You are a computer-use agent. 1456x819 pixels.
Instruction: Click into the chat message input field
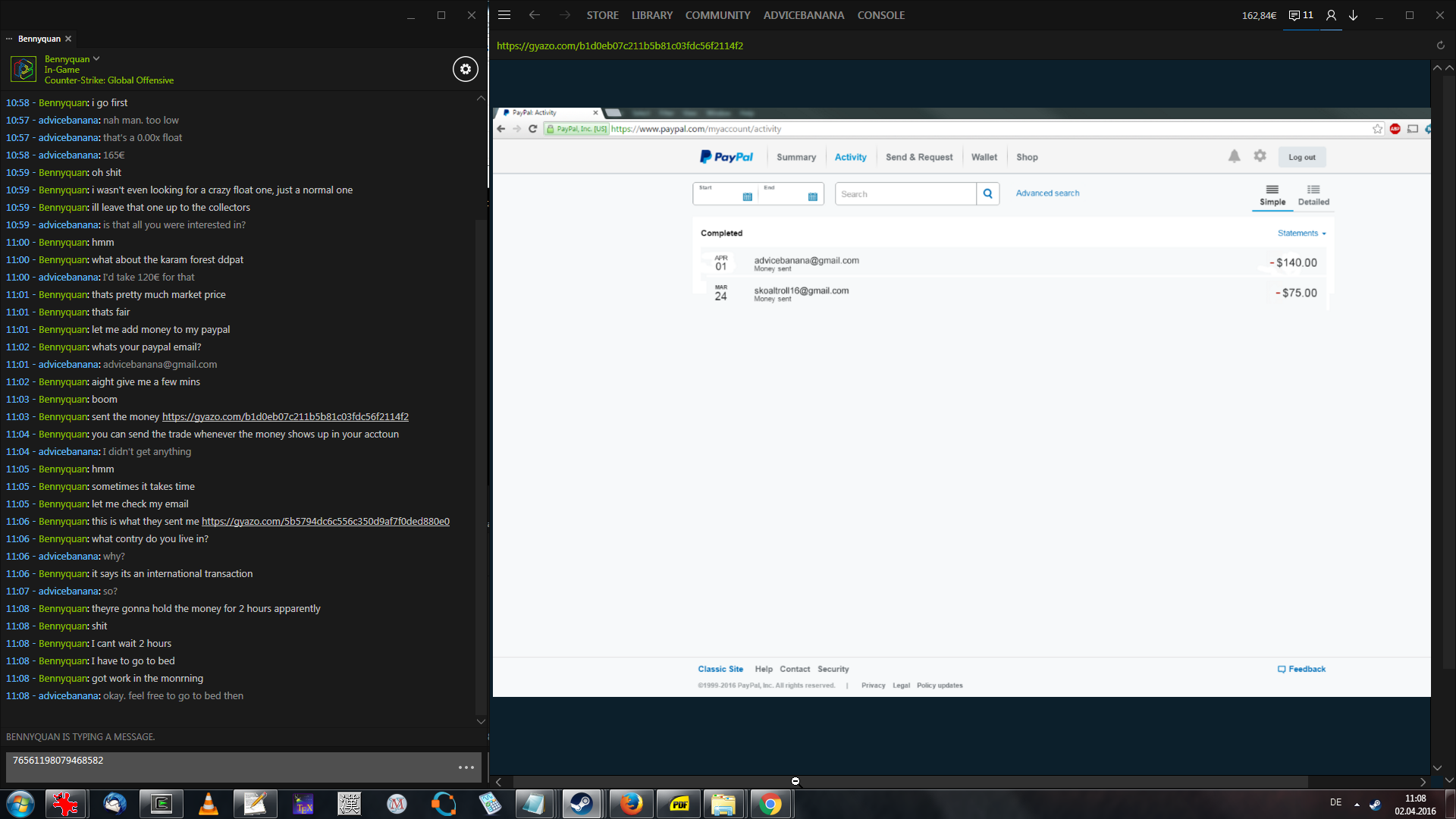tap(227, 766)
